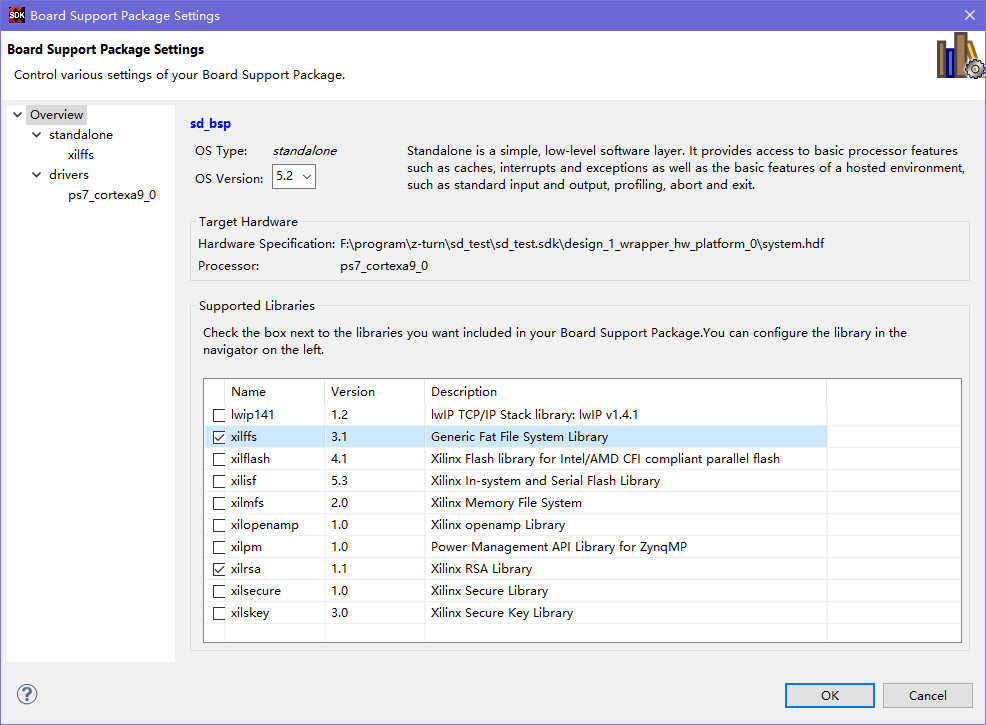This screenshot has height=725, width=986.
Task: Check the xilmfs library checkbox
Action: [x=219, y=503]
